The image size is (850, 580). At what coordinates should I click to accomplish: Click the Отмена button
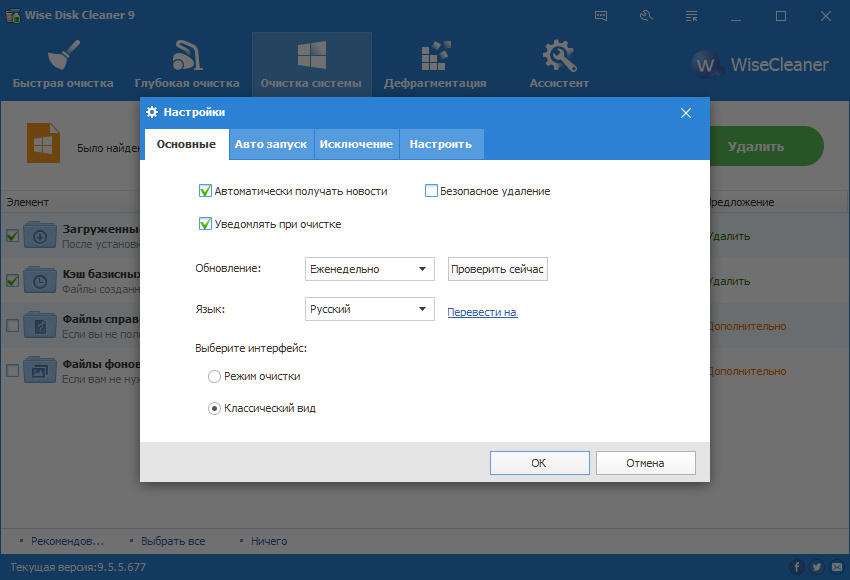tap(646, 463)
